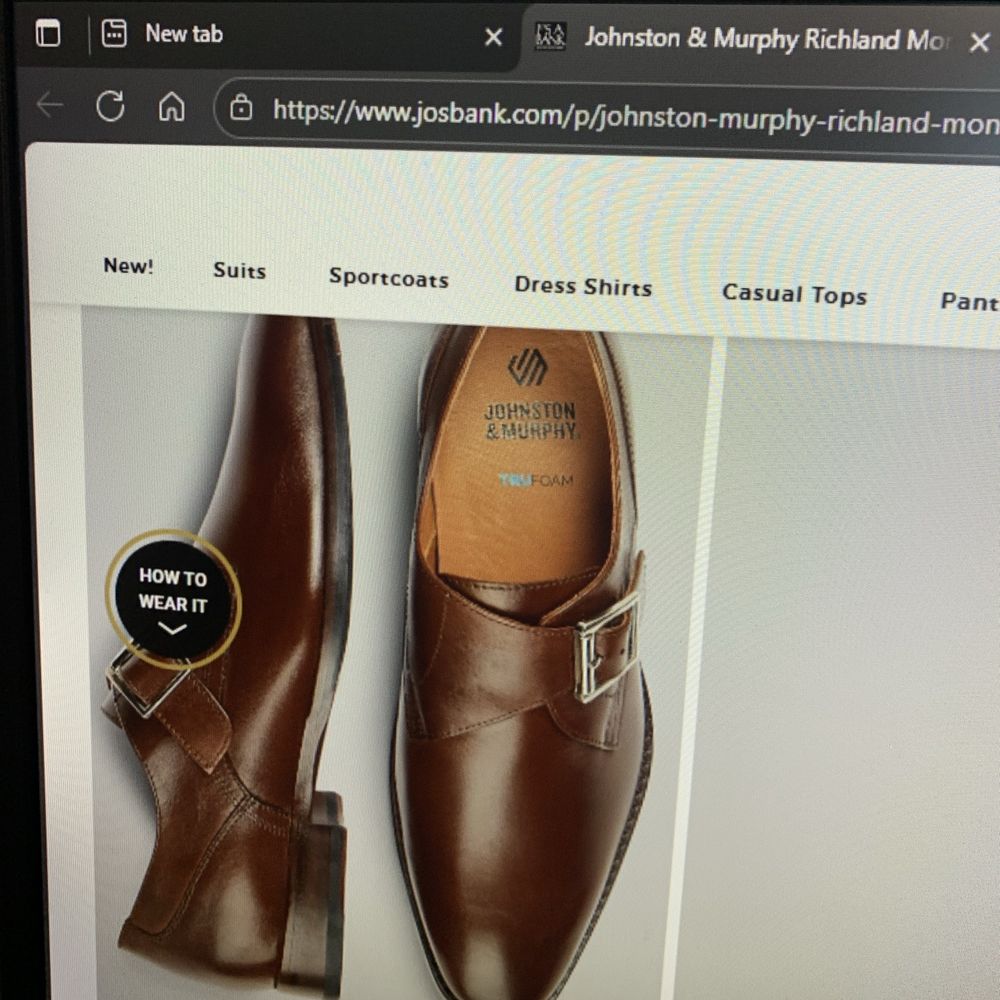Click the Jos. A. Bank tab favicon
This screenshot has width=1000, height=1000.
[551, 37]
